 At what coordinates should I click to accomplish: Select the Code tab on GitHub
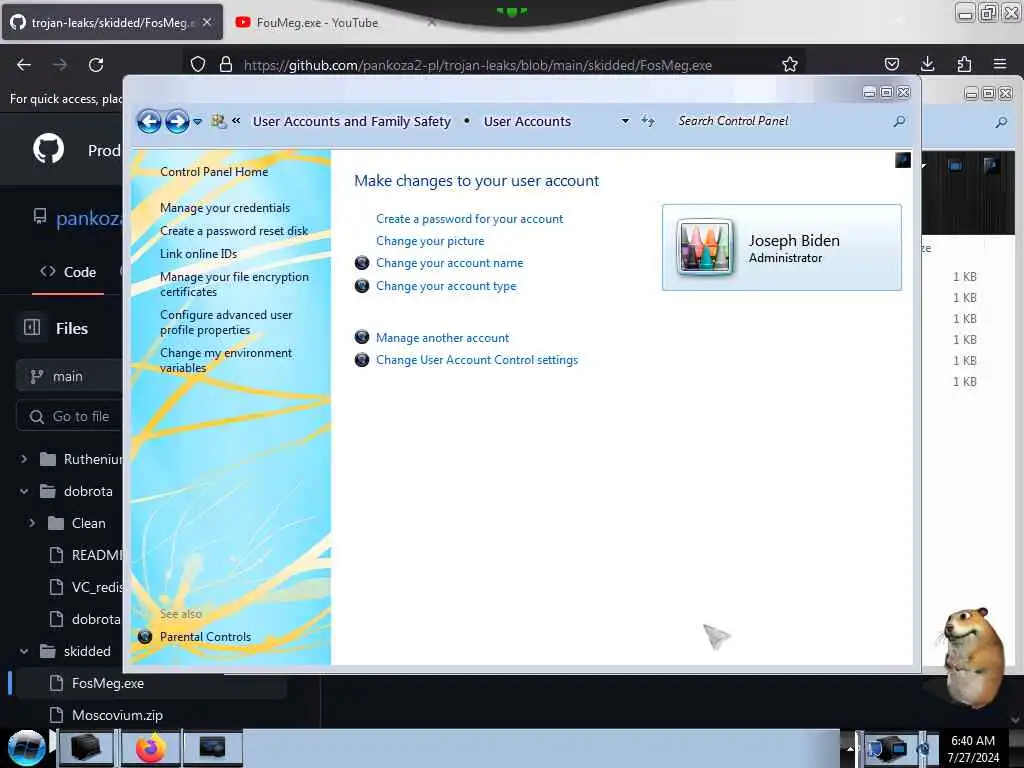[68, 272]
